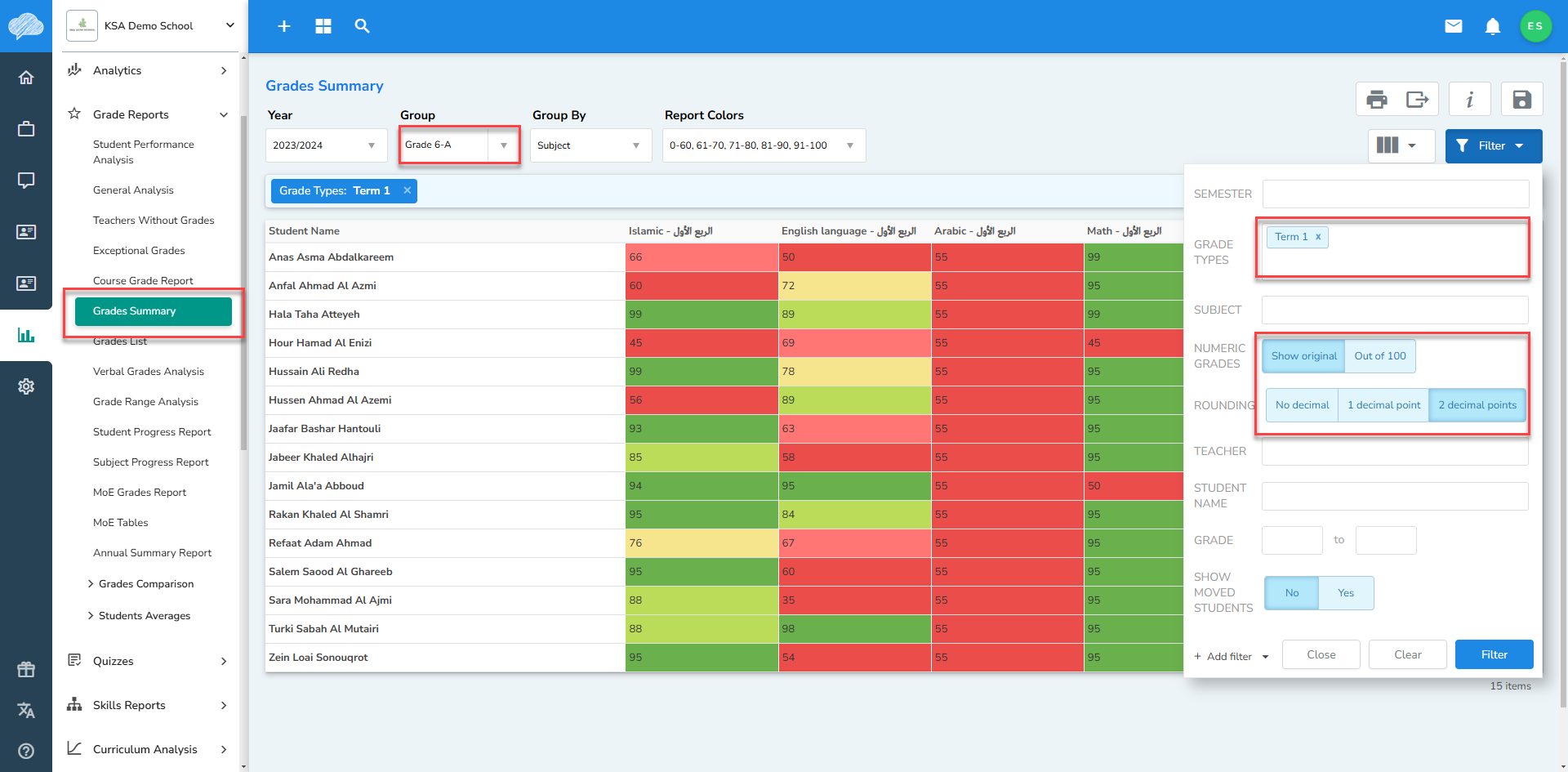1568x772 pixels.
Task: Collapse the Grade Reports section
Action: pyautogui.click(x=149, y=114)
